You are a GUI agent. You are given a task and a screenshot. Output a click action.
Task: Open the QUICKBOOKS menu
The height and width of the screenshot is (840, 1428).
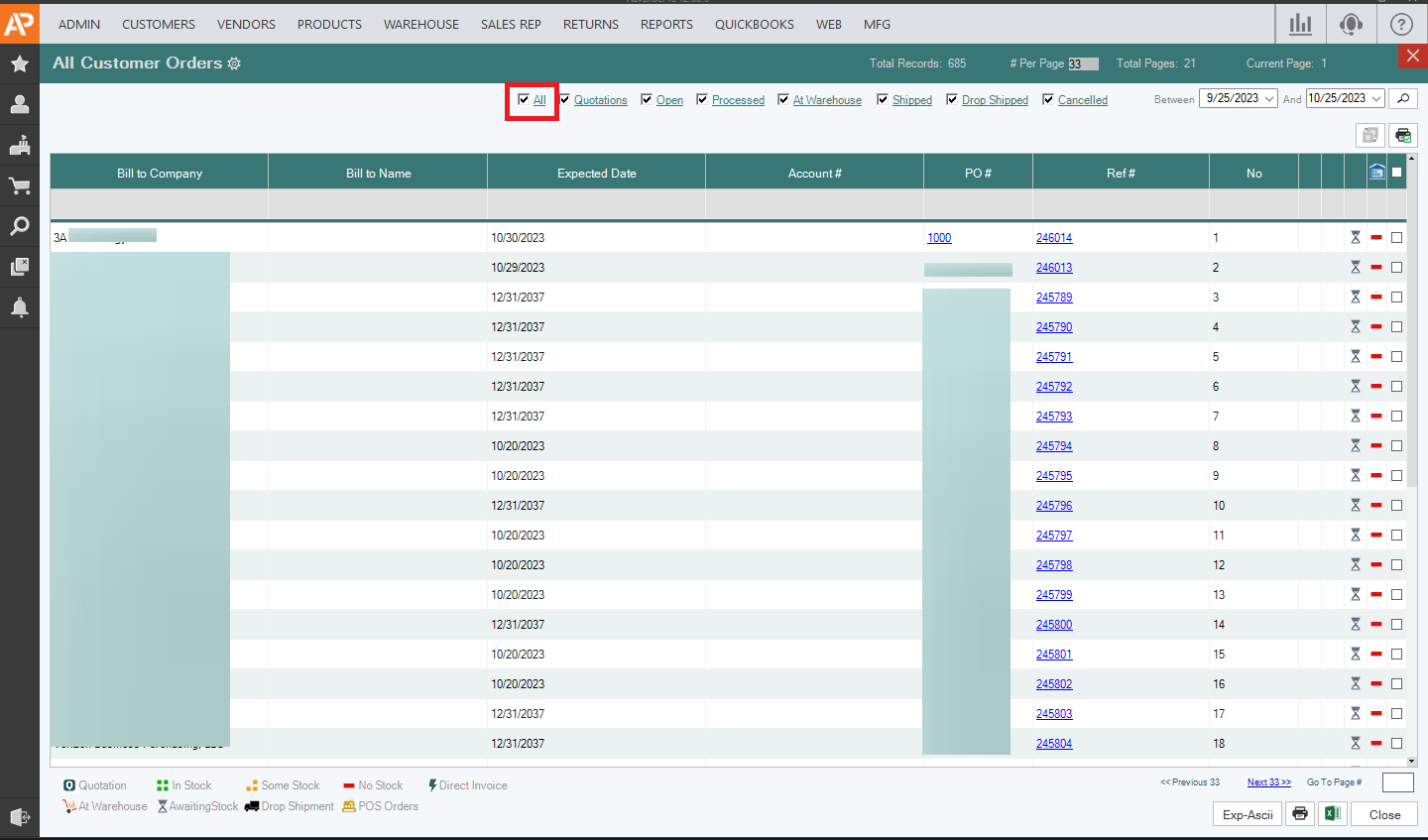[754, 24]
